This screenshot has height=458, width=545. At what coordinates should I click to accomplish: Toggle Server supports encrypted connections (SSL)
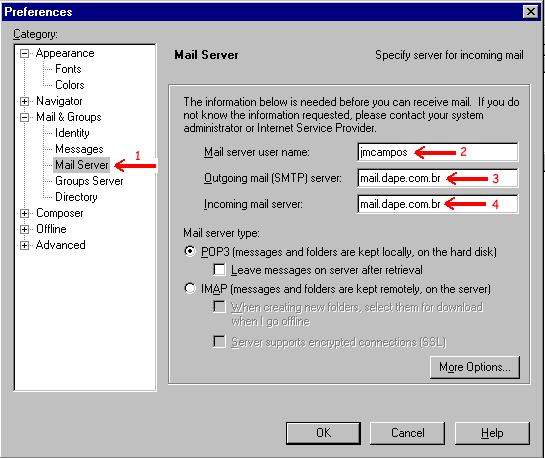point(219,342)
